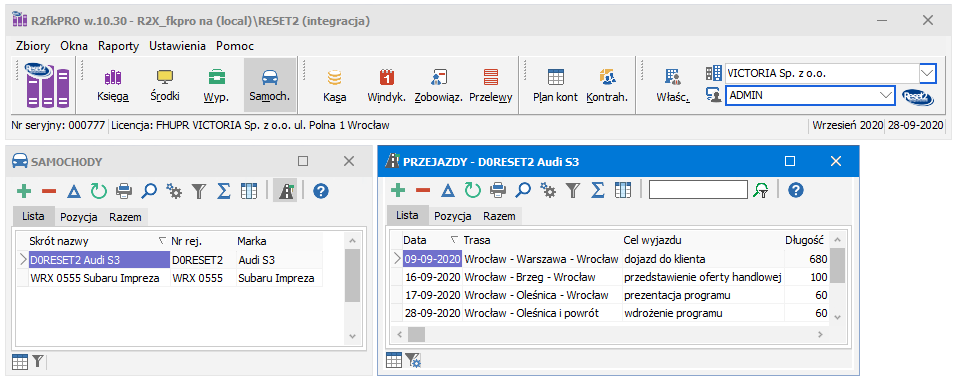This screenshot has height=377, width=956.
Task: Open the Właśc. settings
Action: (x=672, y=85)
